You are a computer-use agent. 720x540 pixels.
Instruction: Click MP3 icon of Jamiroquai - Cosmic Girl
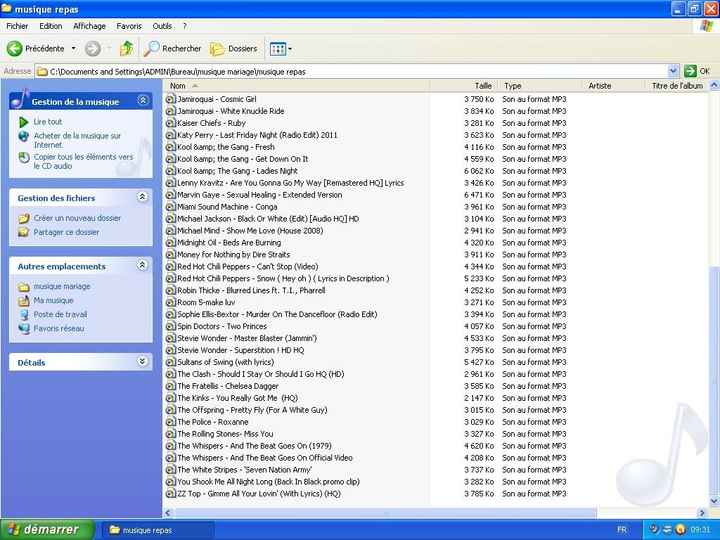coord(170,99)
